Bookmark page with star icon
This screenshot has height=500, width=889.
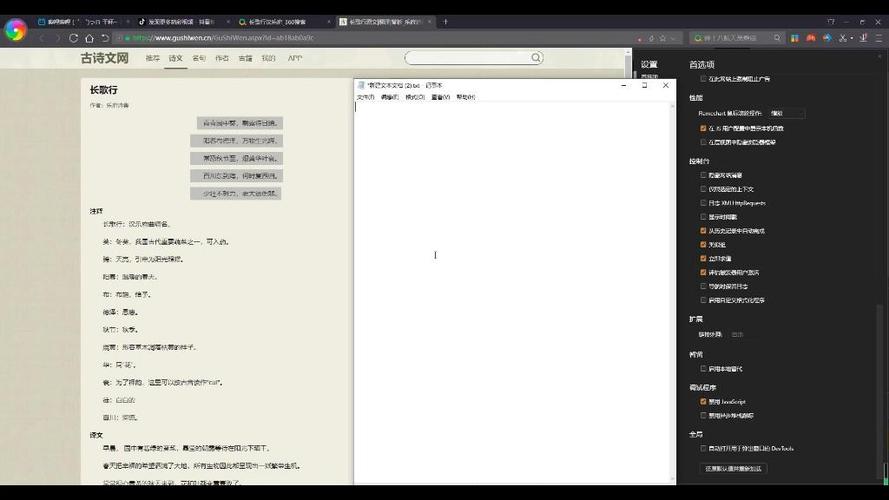tap(662, 38)
